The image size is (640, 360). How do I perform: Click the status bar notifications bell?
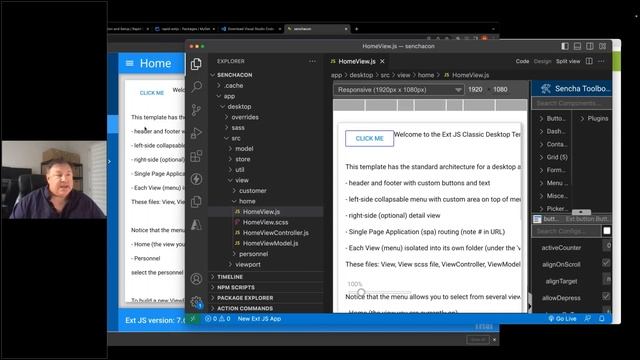point(602,318)
